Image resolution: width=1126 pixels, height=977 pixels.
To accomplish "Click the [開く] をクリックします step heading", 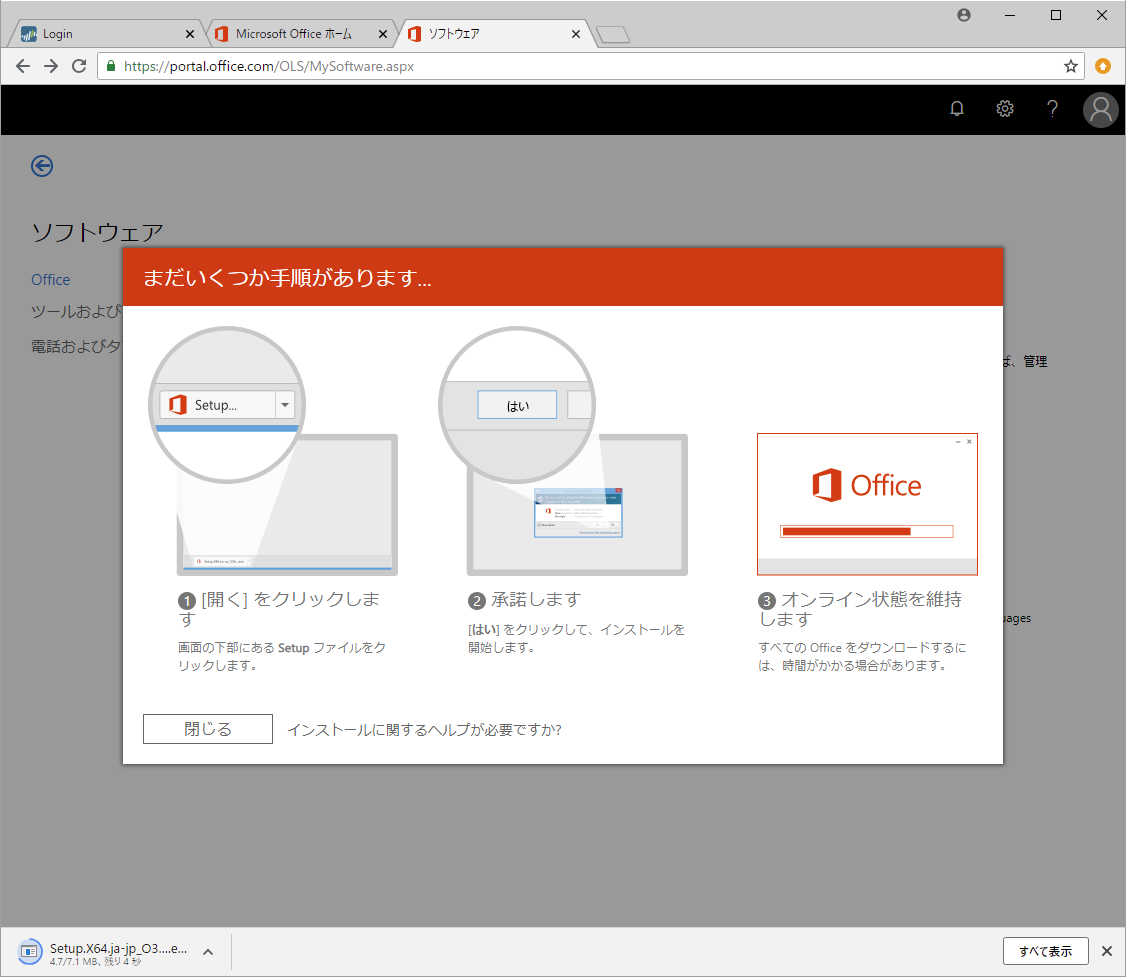I will (x=279, y=609).
